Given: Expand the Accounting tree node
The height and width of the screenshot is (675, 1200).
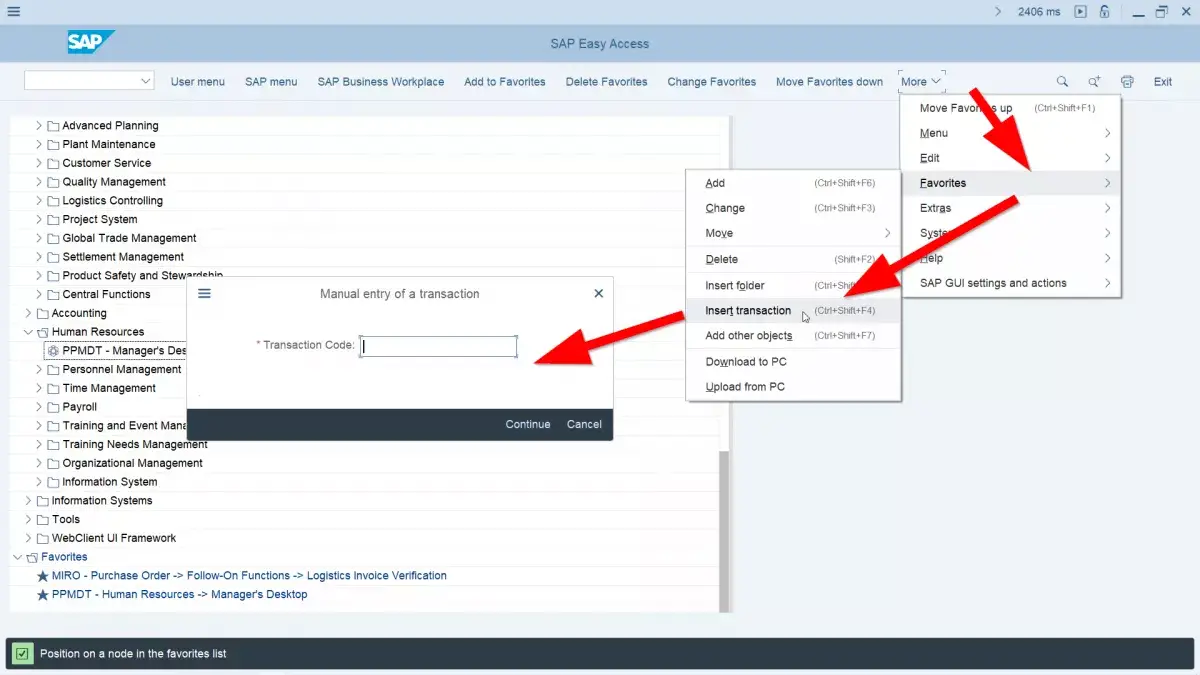Looking at the screenshot, I should pyautogui.click(x=28, y=313).
